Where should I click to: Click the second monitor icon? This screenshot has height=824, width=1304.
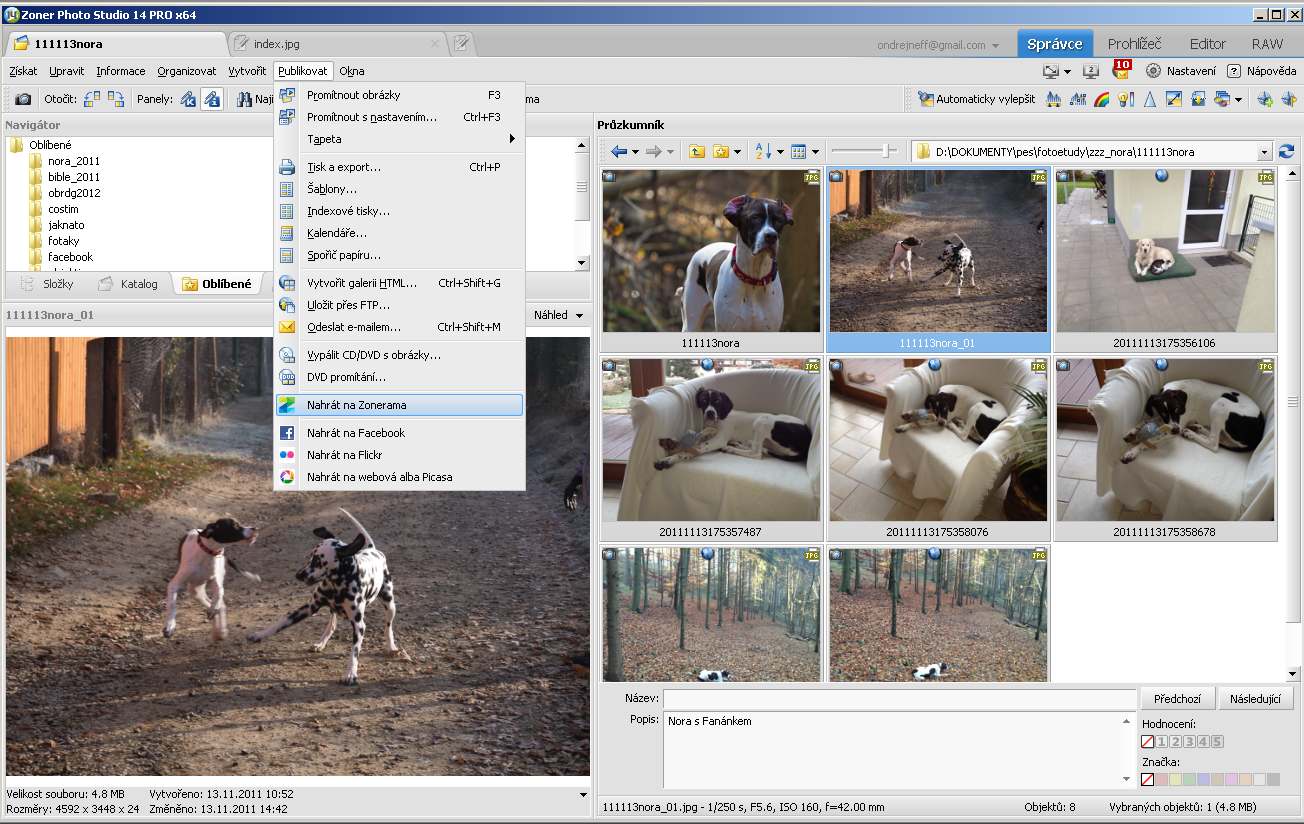(1091, 71)
